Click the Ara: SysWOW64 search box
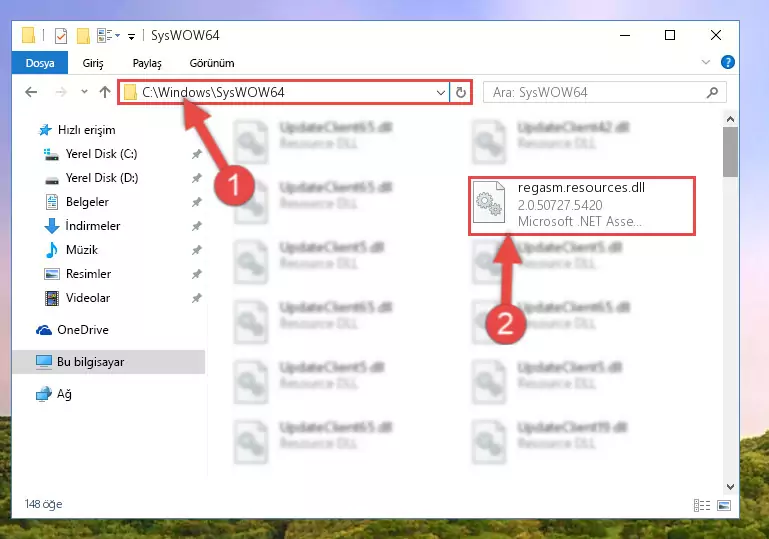Image resolution: width=769 pixels, height=539 pixels. 604,92
